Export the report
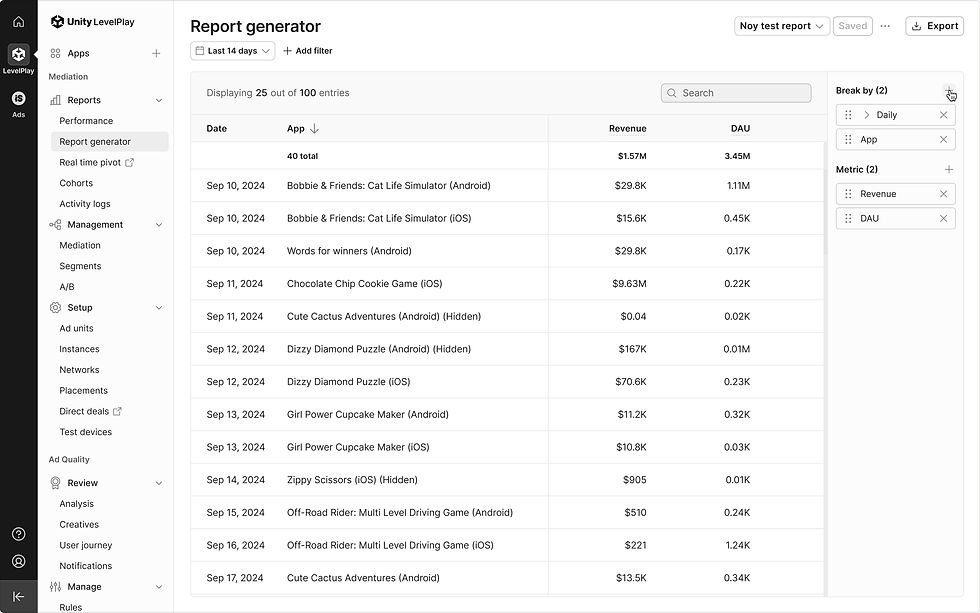The image size is (980, 613). coord(934,26)
